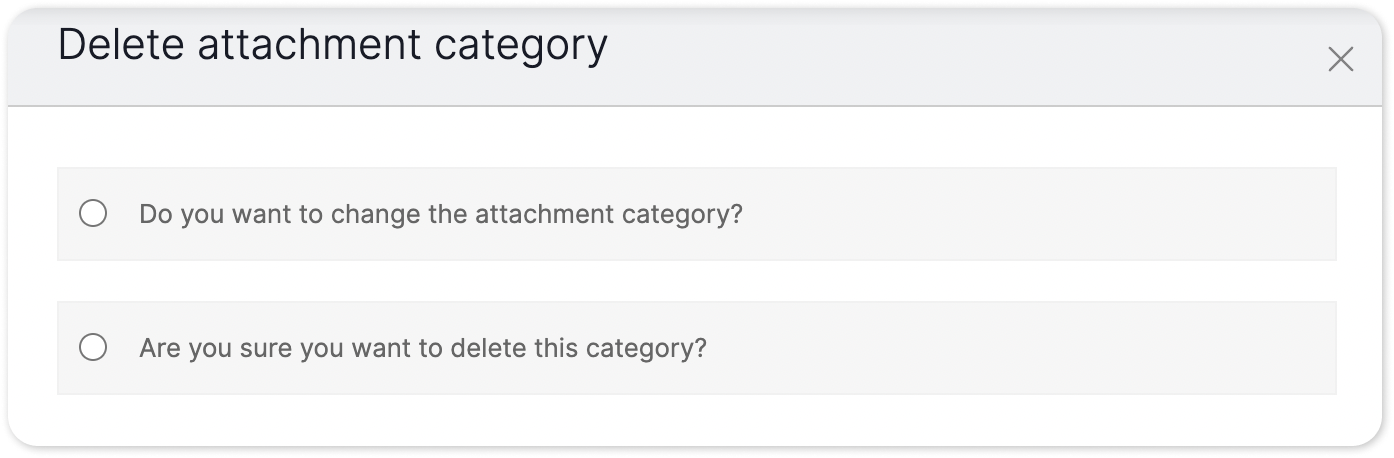This screenshot has width=1394, height=458.
Task: Click "Do you want to change the attachment category?" text
Action: point(440,214)
